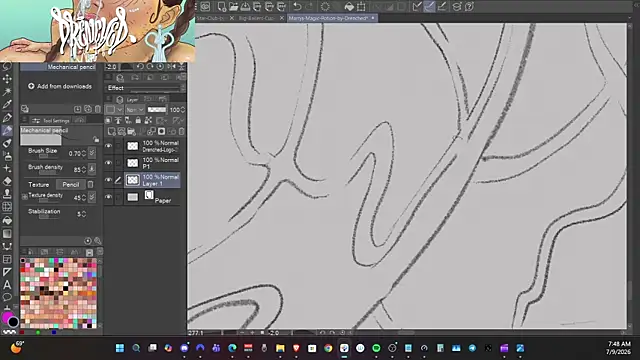This screenshot has width=640, height=360.
Task: Select the Eraser tool
Action: tap(7, 181)
